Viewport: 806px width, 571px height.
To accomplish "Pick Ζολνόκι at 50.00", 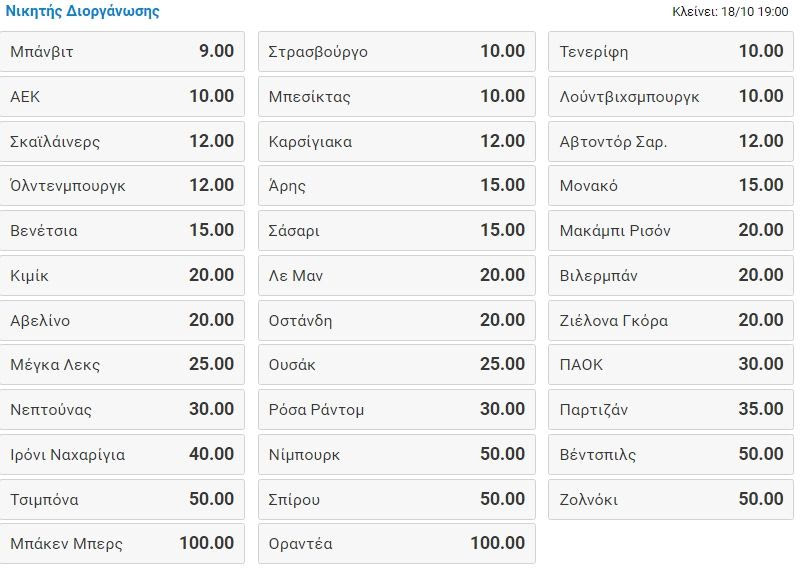I will [x=671, y=499].
